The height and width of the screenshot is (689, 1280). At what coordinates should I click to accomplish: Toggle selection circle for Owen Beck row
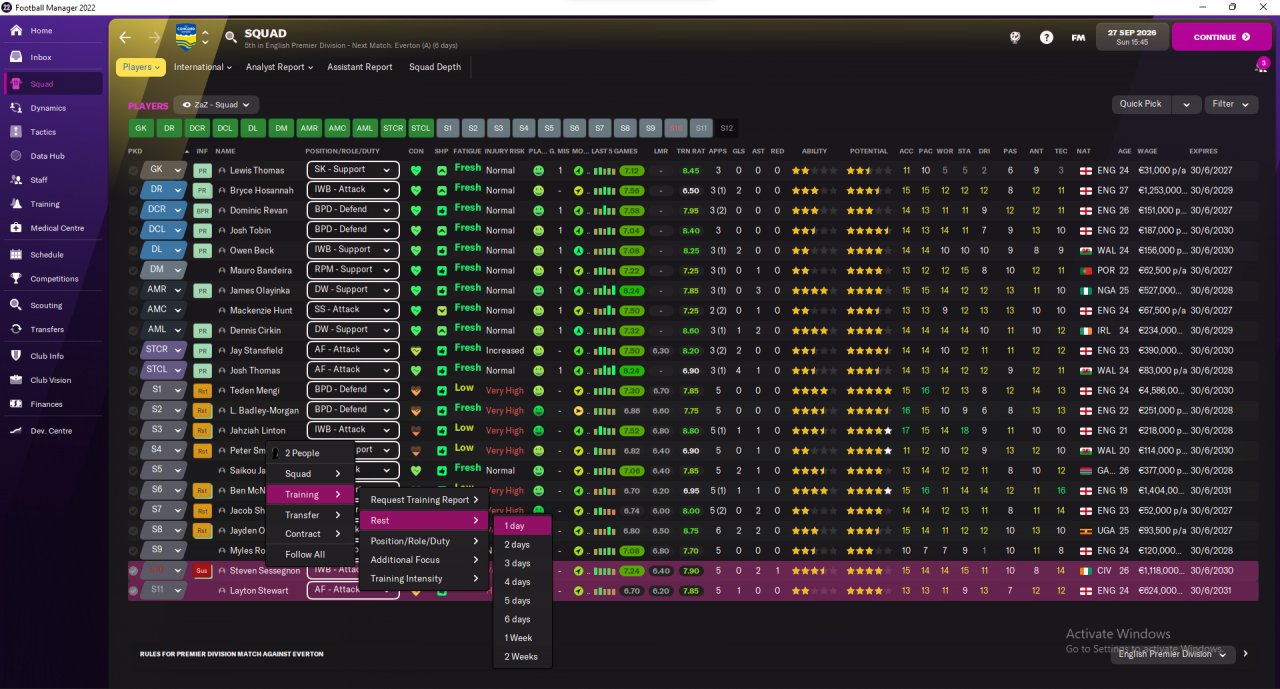click(x=134, y=250)
